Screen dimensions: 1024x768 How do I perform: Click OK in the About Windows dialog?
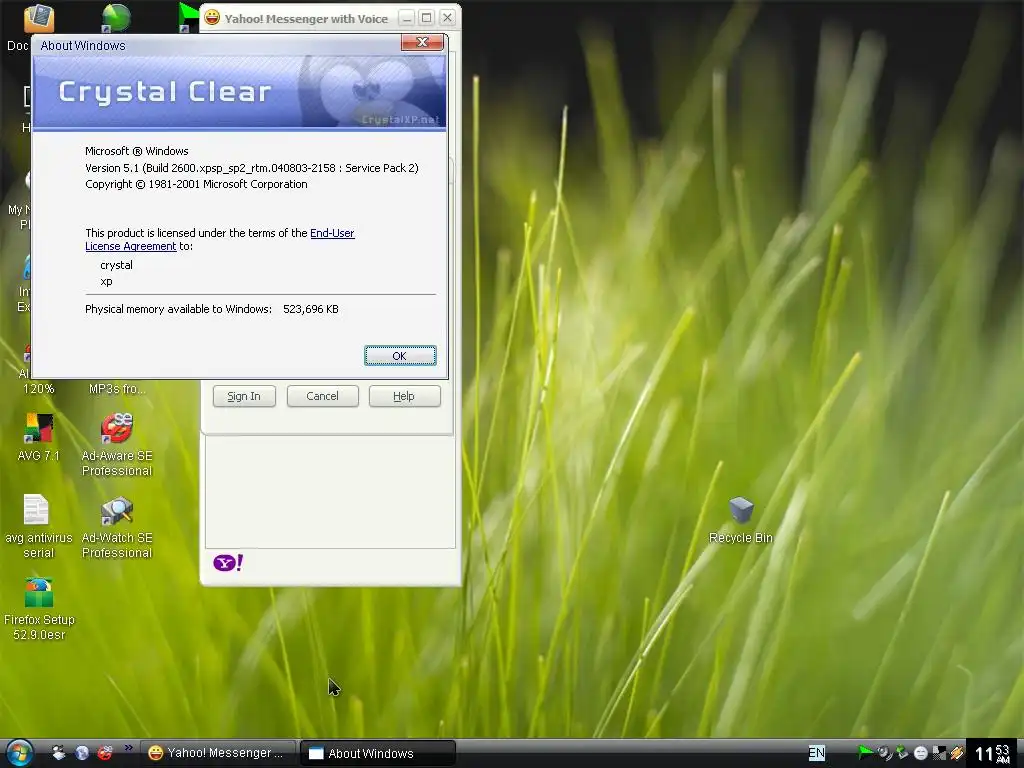(x=400, y=356)
